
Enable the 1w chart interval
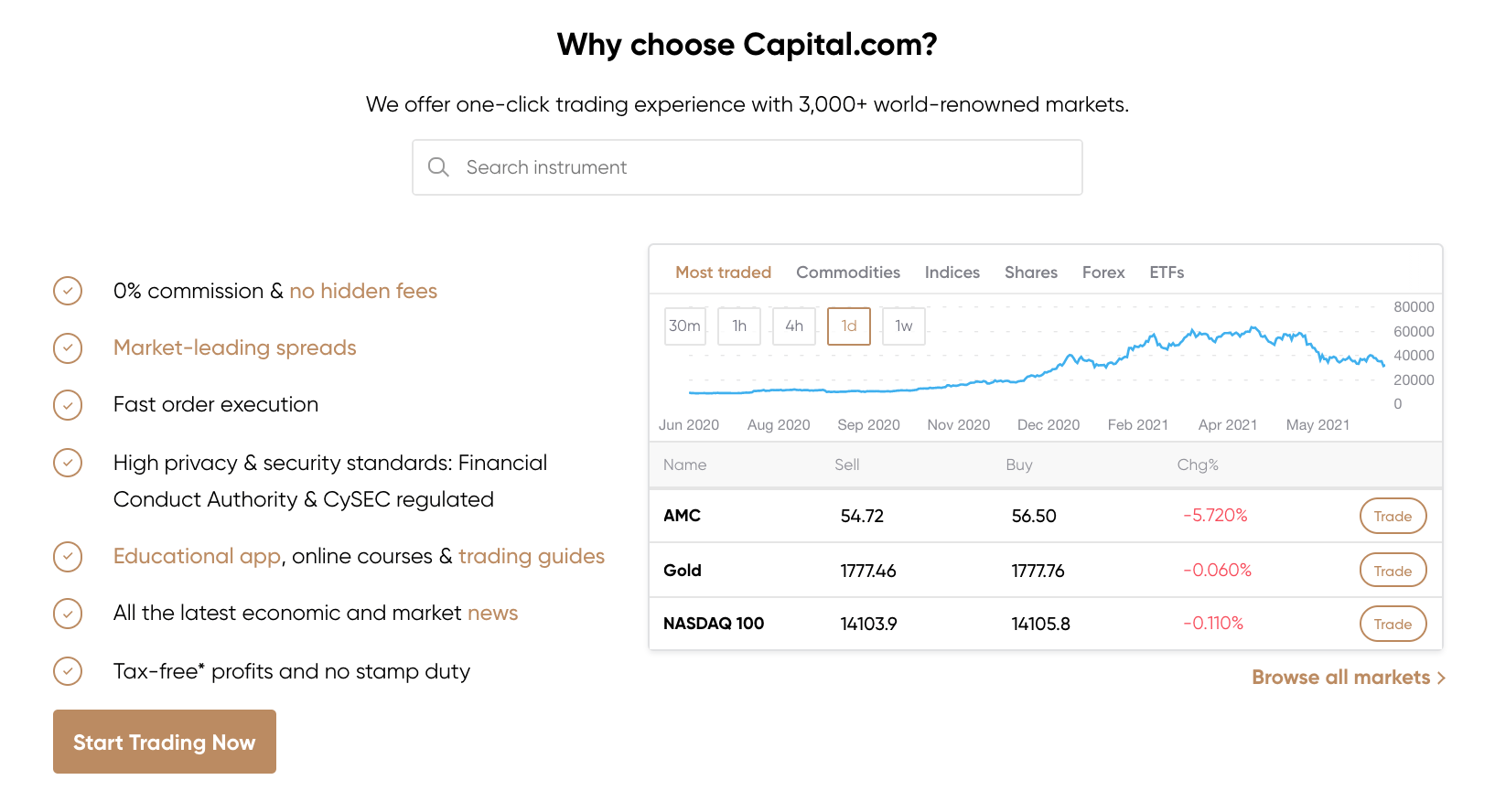pyautogui.click(x=903, y=326)
